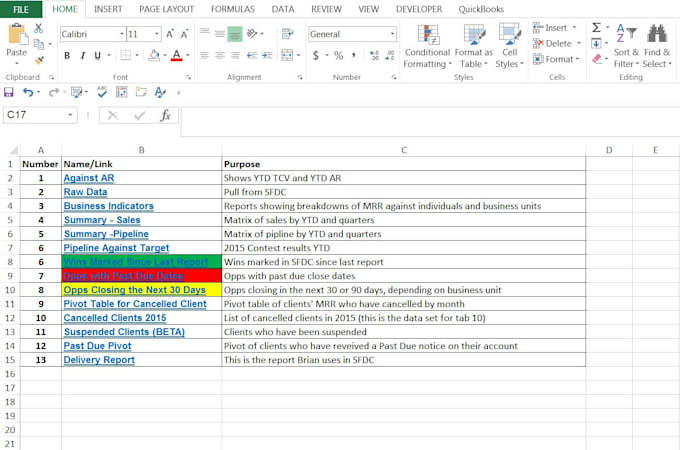Click the Copy icon in Clipboard group
The height and width of the screenshot is (450, 680).
(x=39, y=44)
